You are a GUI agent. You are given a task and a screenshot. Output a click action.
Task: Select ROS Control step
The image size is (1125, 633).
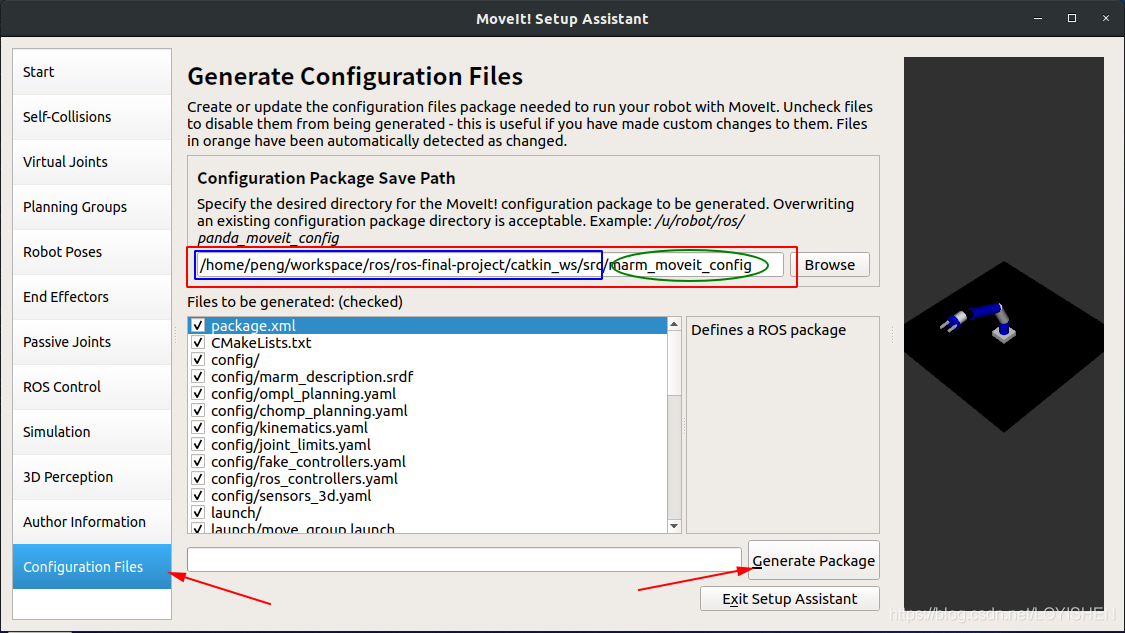(92, 387)
